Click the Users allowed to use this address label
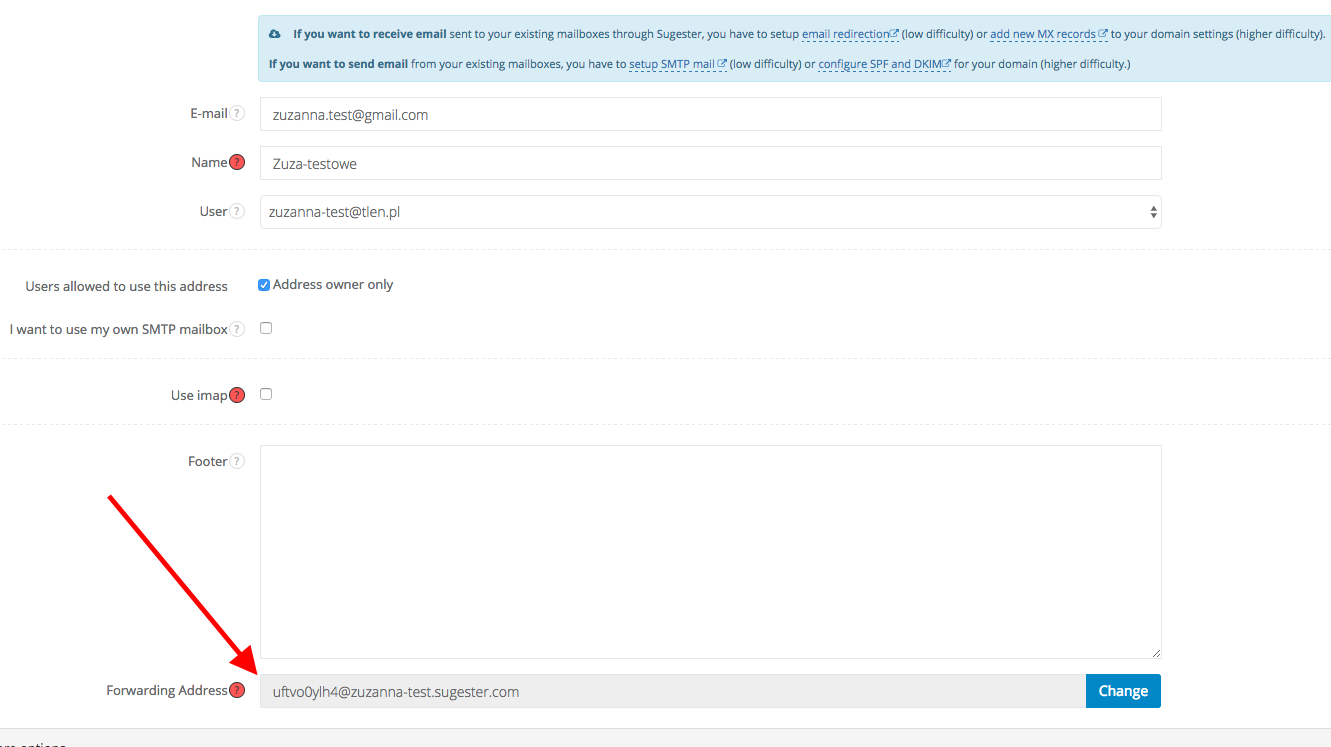The height and width of the screenshot is (747, 1331). [x=127, y=286]
